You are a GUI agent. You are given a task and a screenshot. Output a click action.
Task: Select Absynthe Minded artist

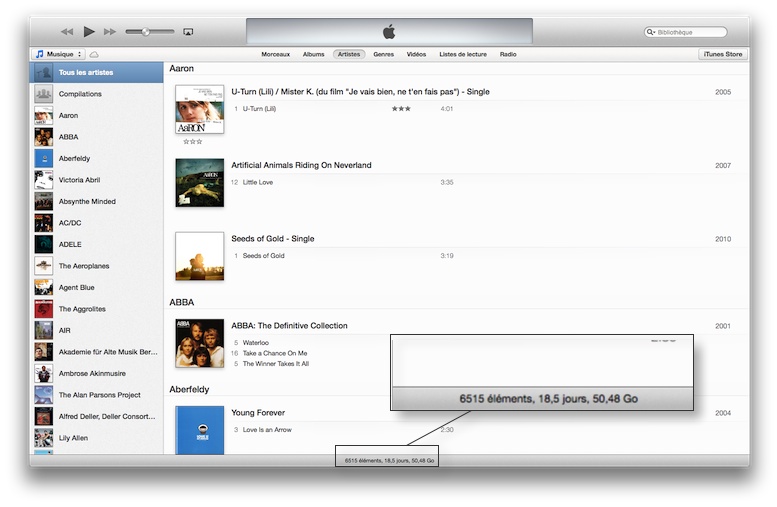click(96, 201)
